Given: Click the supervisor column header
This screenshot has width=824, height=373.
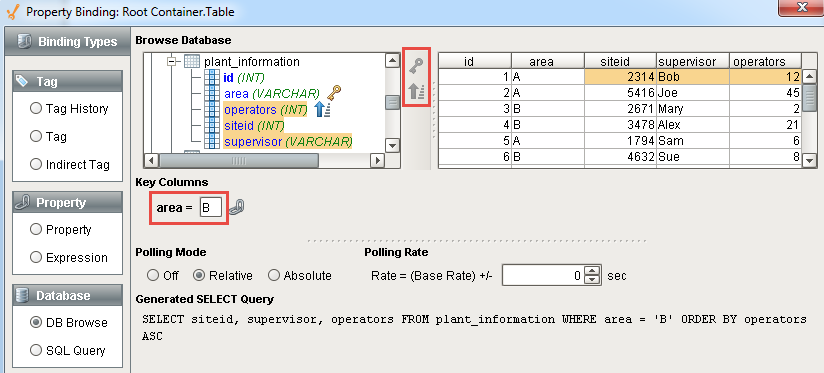Looking at the screenshot, I should pyautogui.click(x=693, y=61).
